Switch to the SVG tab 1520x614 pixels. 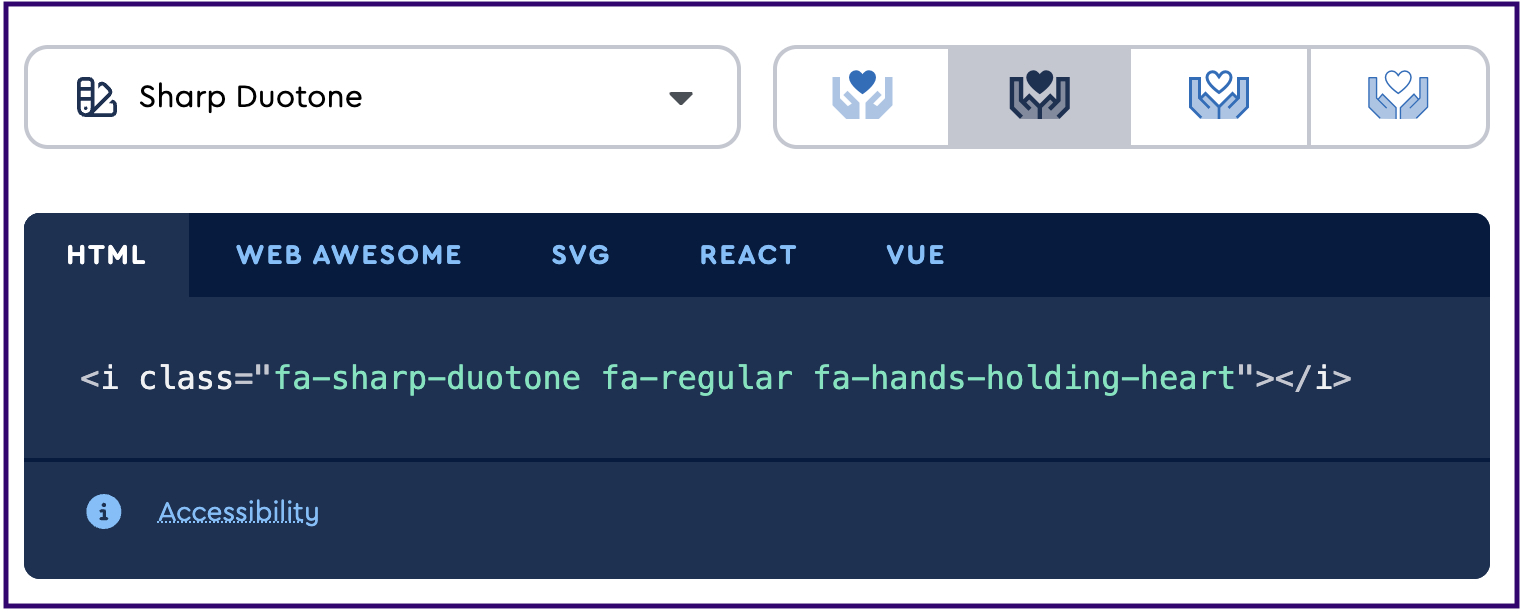point(580,255)
